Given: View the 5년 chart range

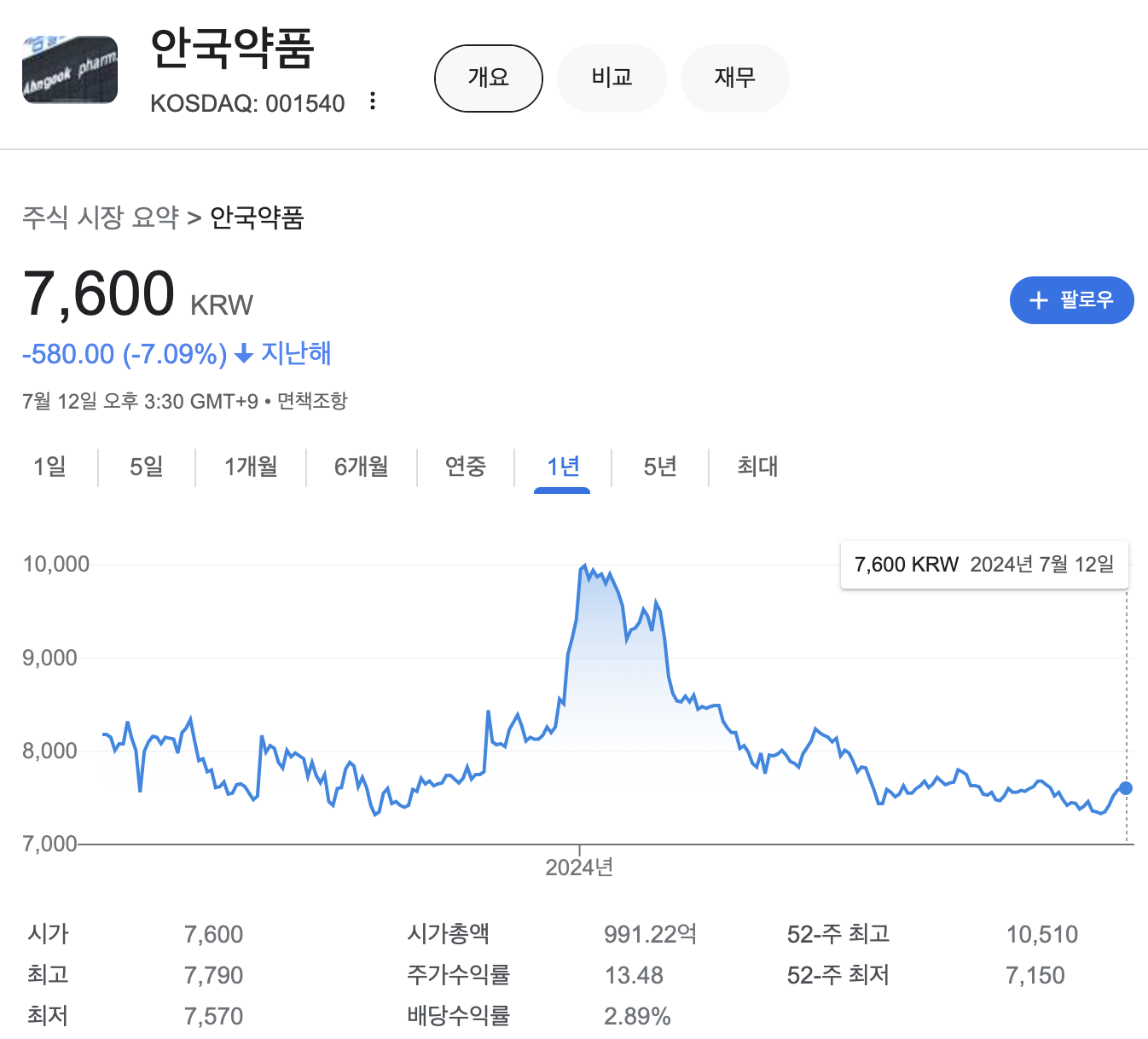Looking at the screenshot, I should tap(660, 467).
